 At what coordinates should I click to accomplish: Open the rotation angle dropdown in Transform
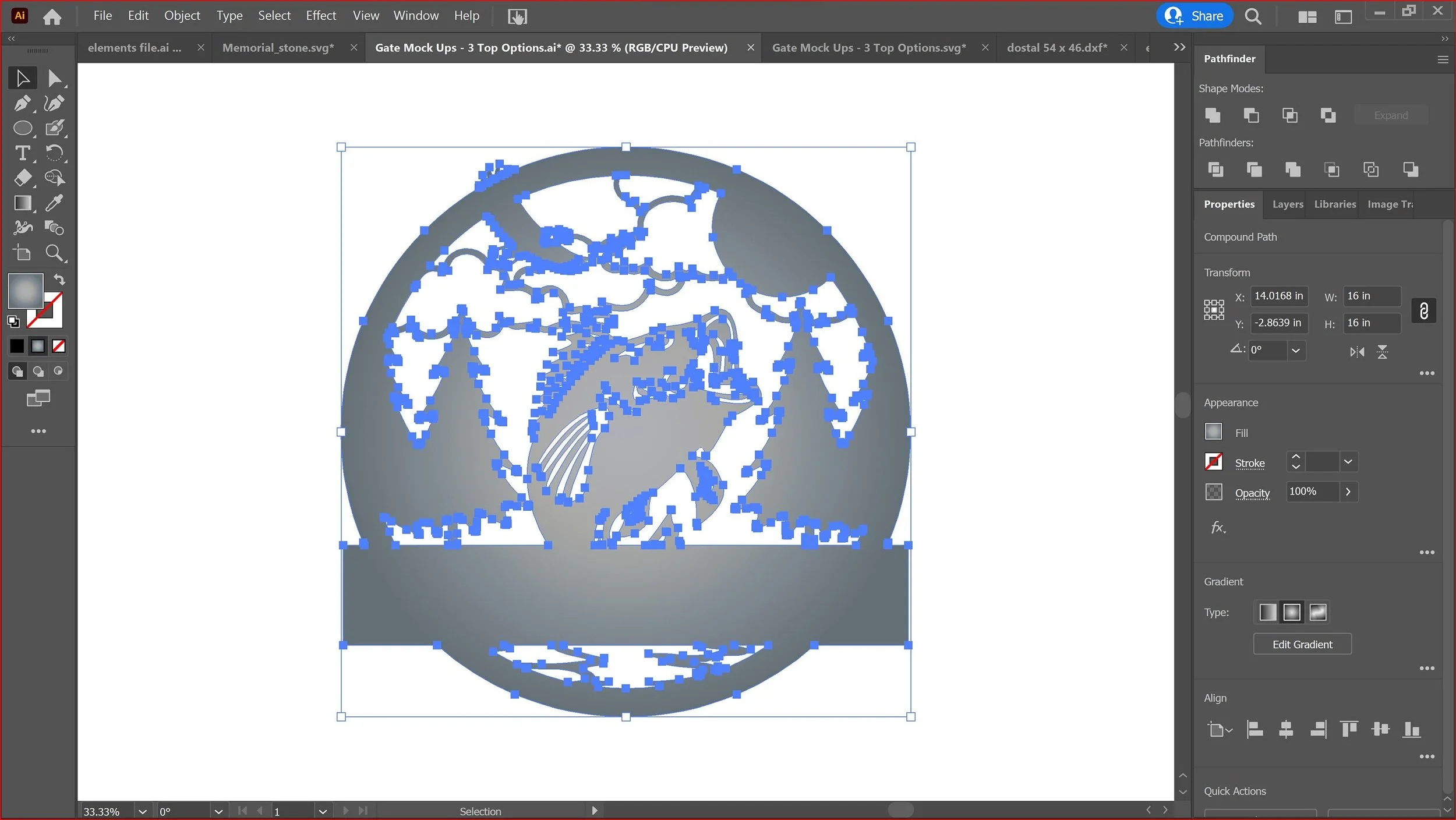(1295, 351)
